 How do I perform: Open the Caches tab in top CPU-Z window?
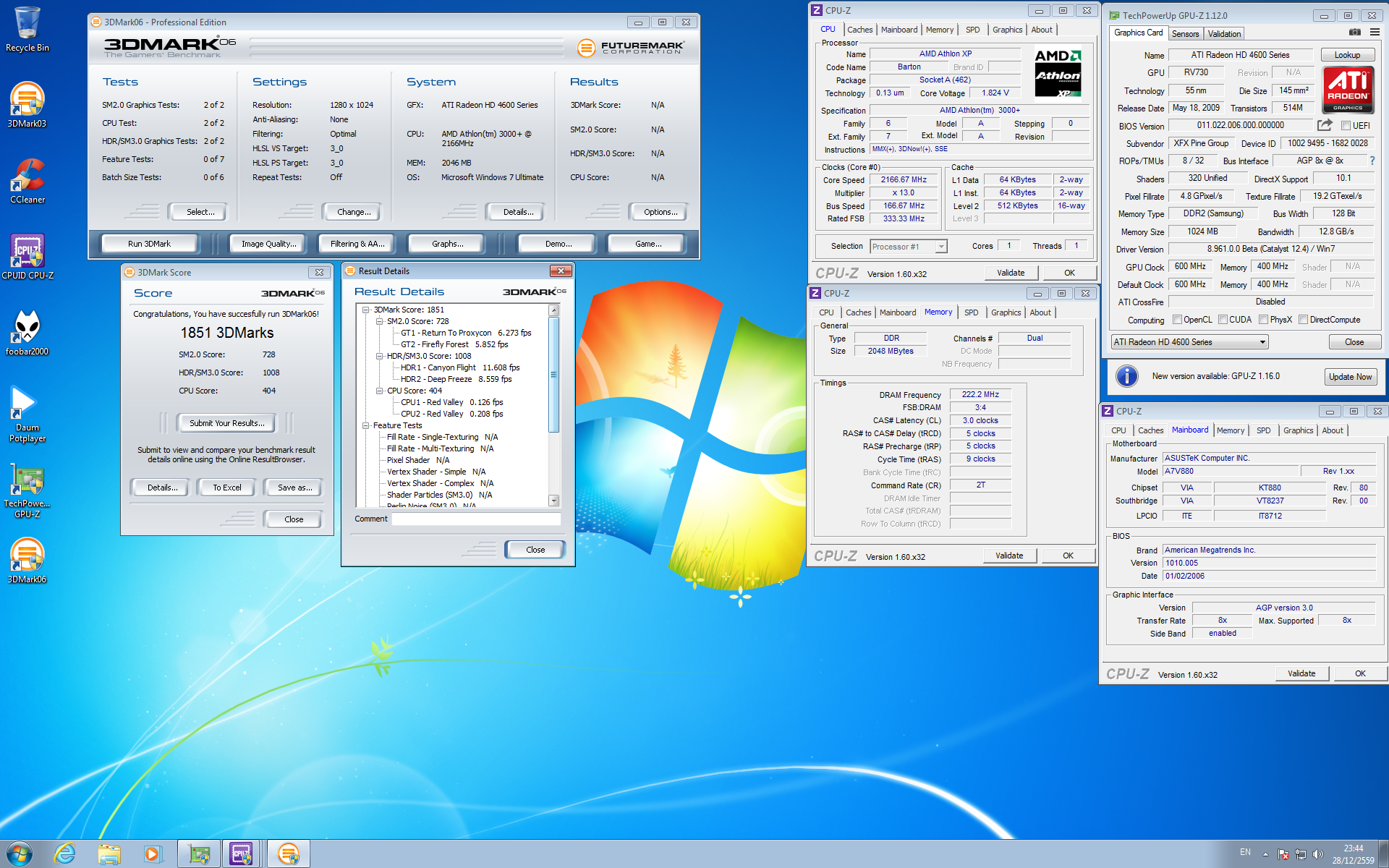click(859, 30)
